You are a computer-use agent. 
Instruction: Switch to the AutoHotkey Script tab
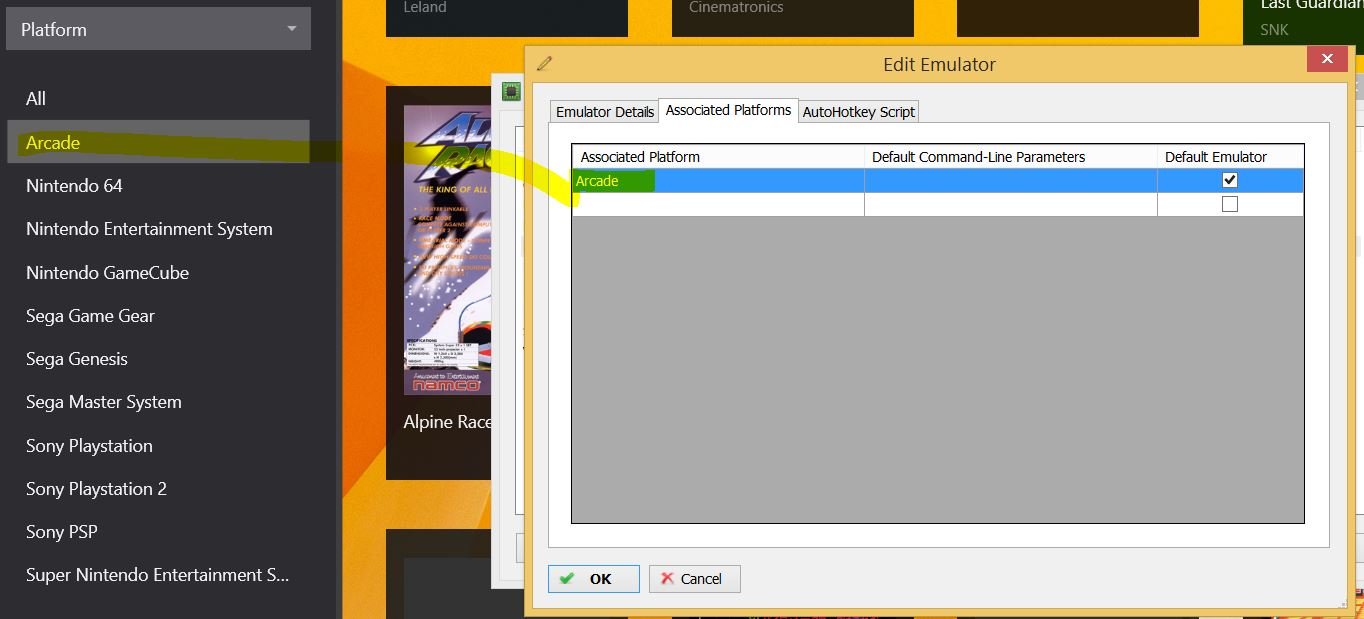[x=858, y=112]
